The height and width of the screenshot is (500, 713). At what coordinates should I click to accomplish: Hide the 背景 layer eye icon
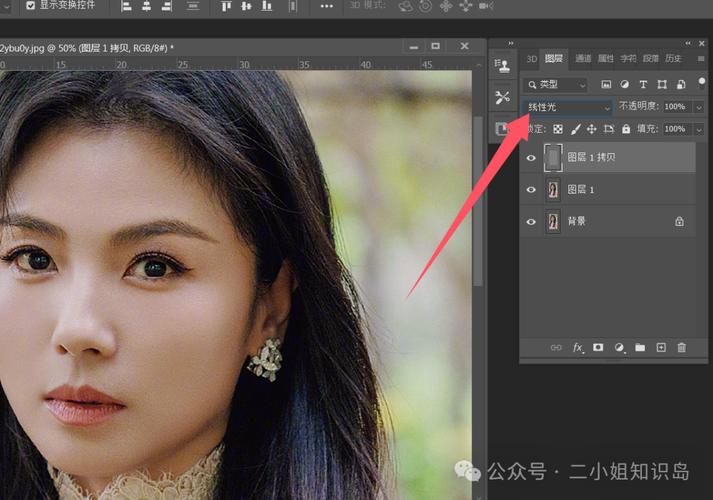tap(531, 221)
